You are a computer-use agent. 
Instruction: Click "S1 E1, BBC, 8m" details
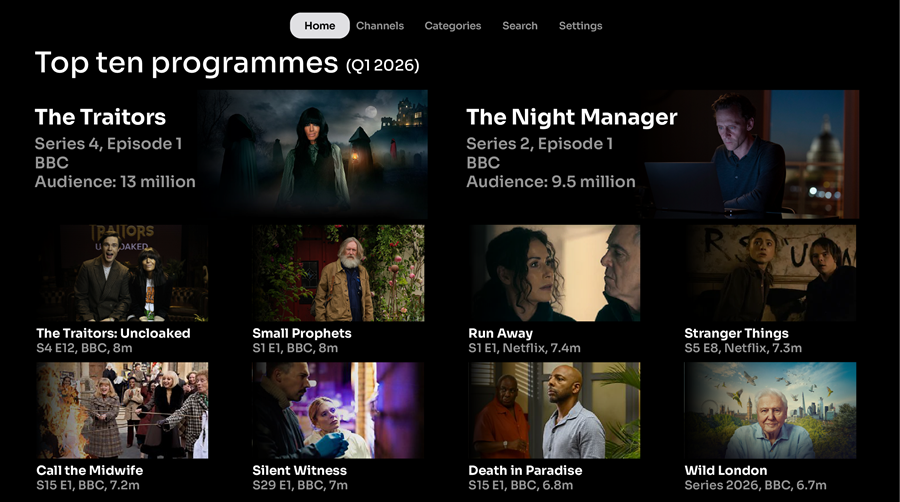[295, 348]
